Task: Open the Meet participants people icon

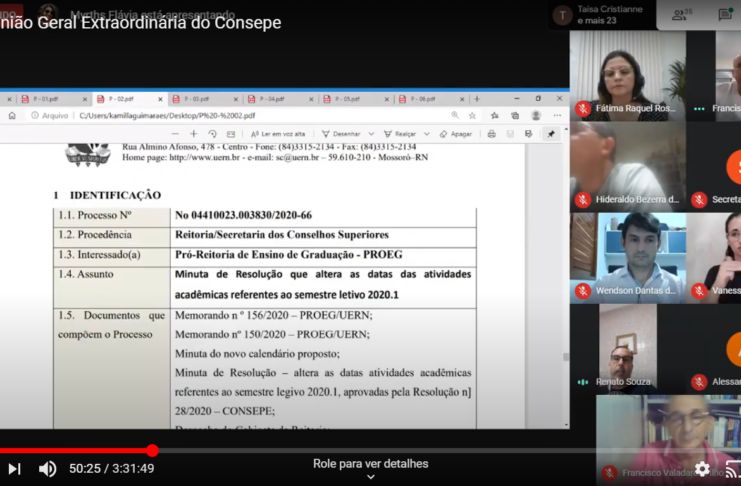Action: tap(681, 15)
